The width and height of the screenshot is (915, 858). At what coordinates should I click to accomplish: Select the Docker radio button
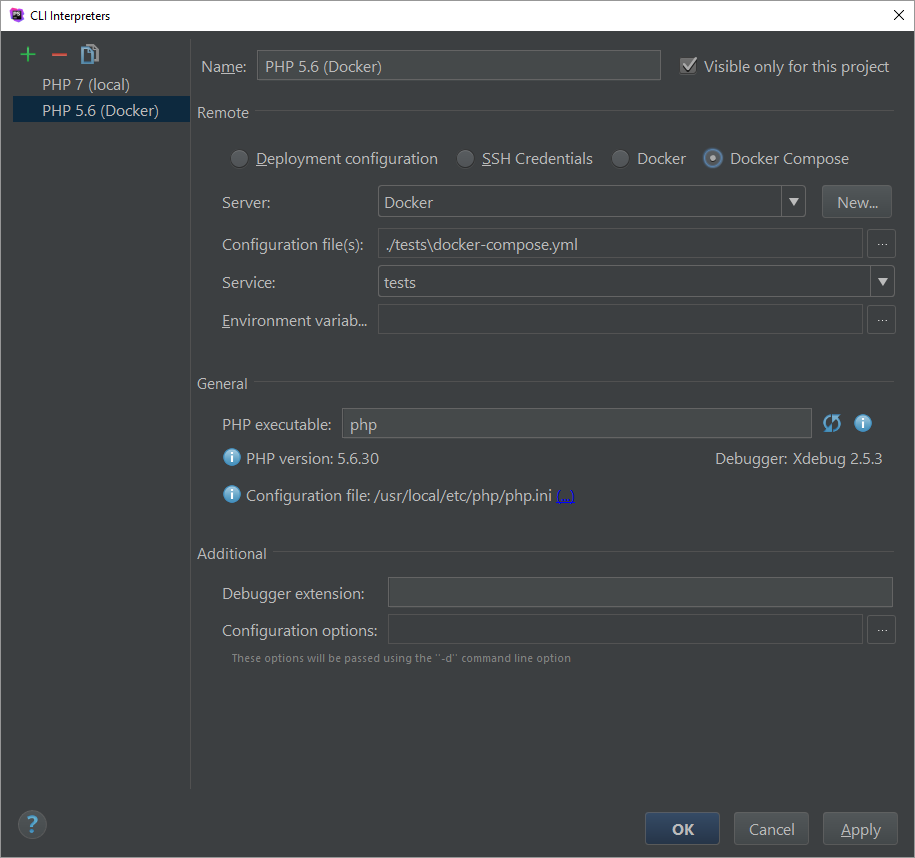620,159
